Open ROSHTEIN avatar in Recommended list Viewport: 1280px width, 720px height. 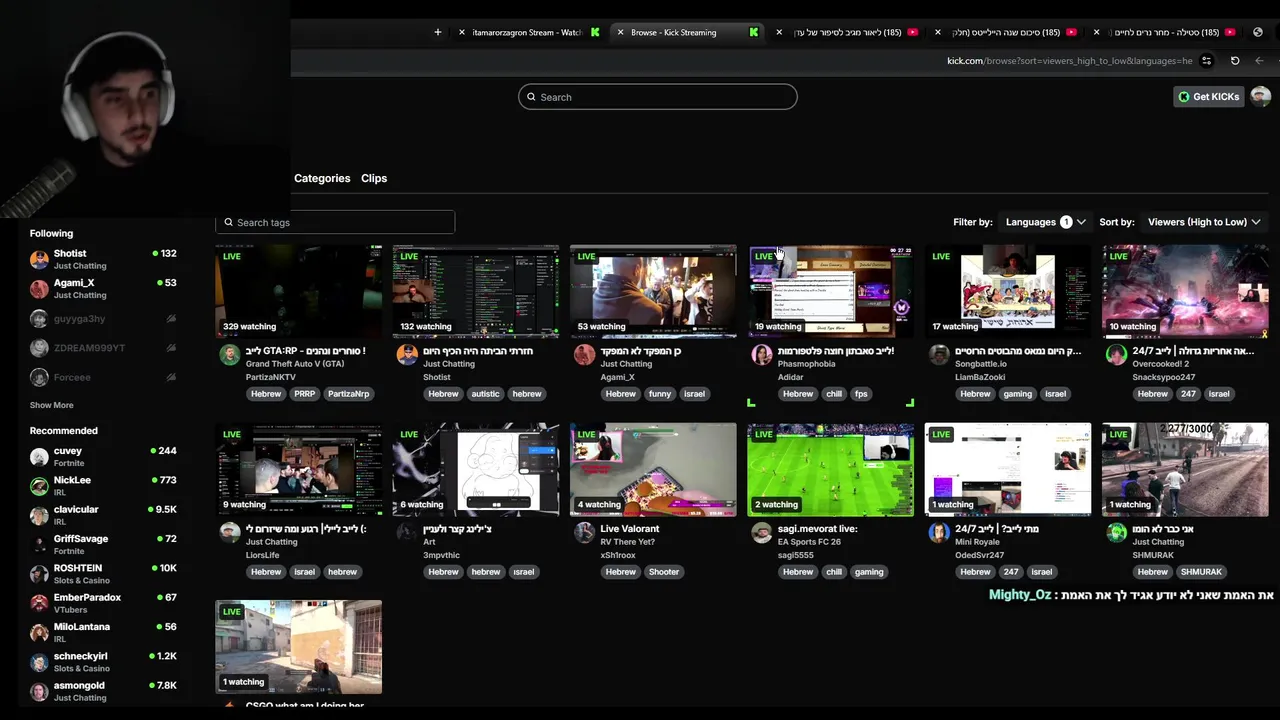pos(39,574)
